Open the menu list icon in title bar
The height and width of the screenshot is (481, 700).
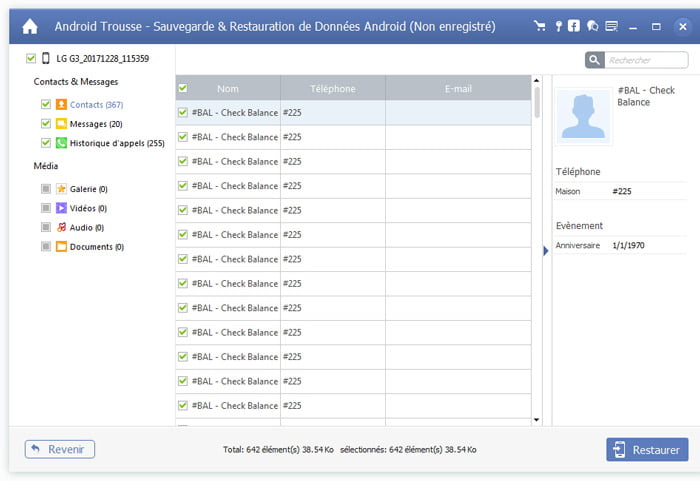point(611,26)
